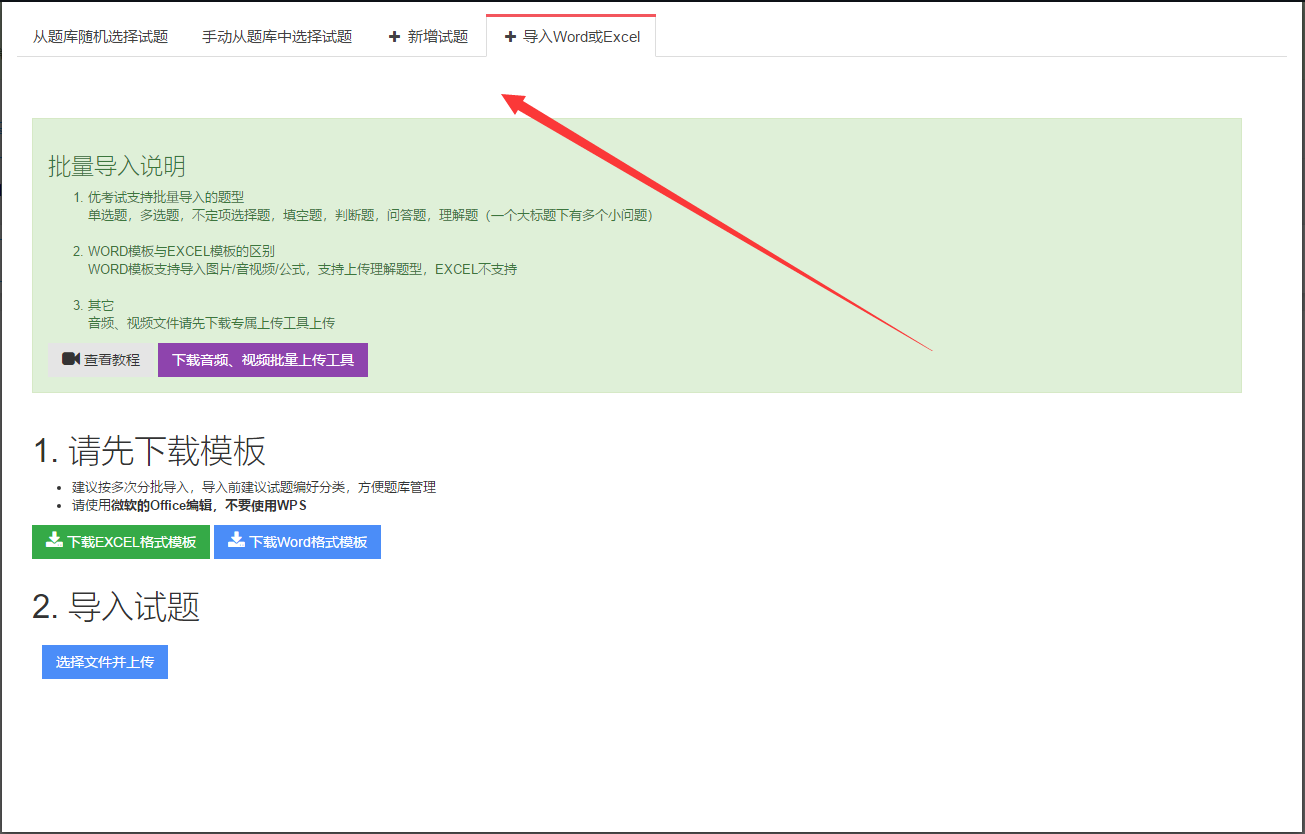This screenshot has width=1305, height=834.
Task: Open 手动从题库中选择试题 tab
Action: click(277, 37)
